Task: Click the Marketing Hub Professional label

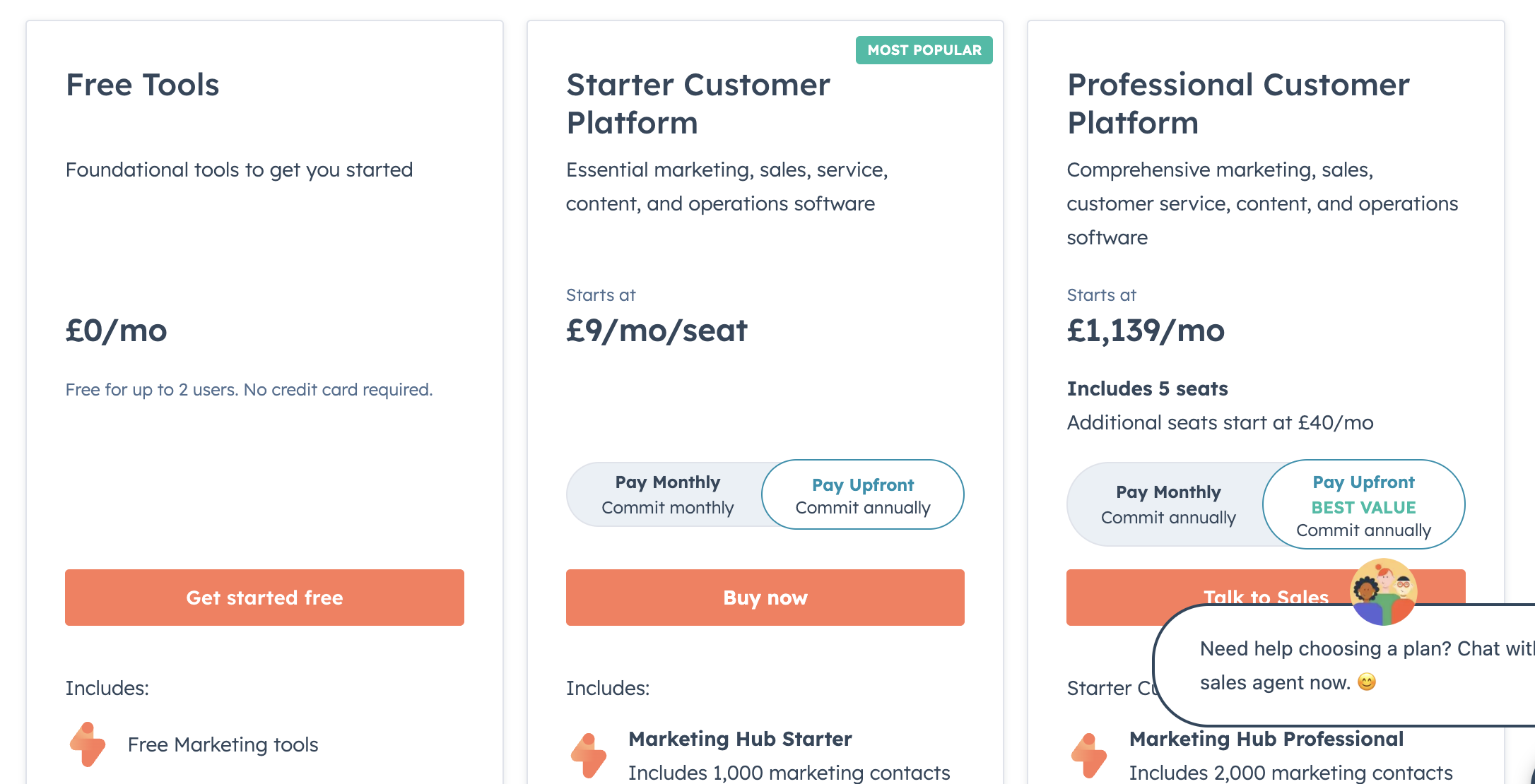Action: [x=1266, y=739]
